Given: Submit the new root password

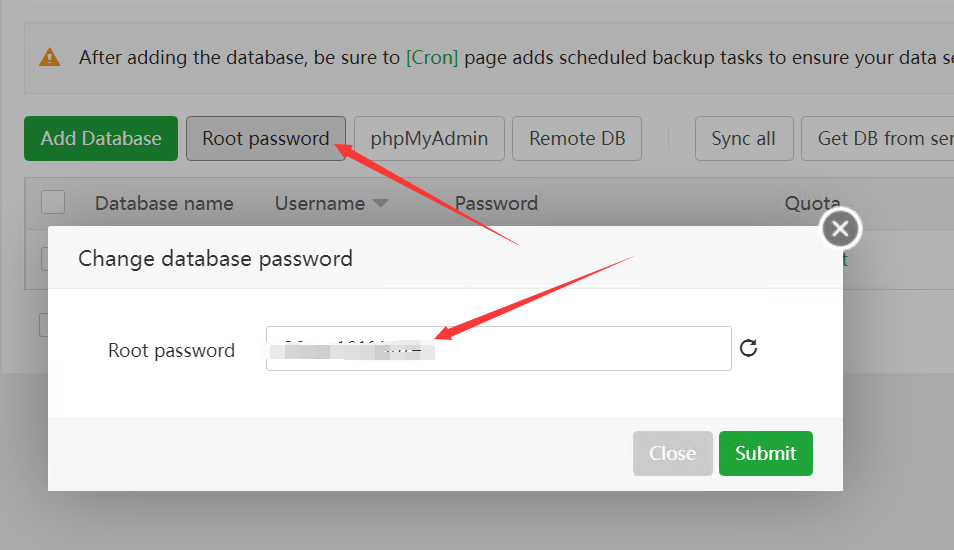Looking at the screenshot, I should [x=765, y=453].
